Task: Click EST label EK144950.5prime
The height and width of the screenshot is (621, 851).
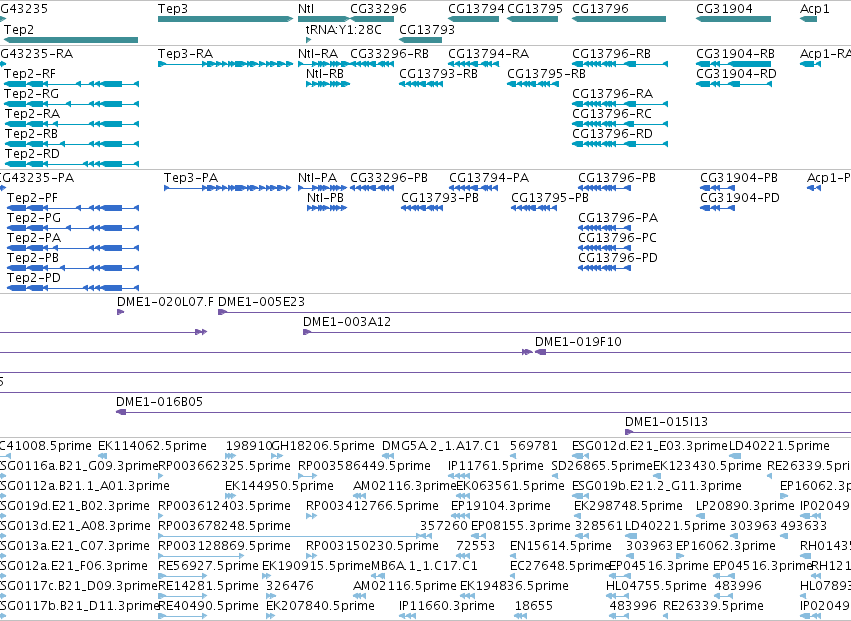Action: pos(280,486)
